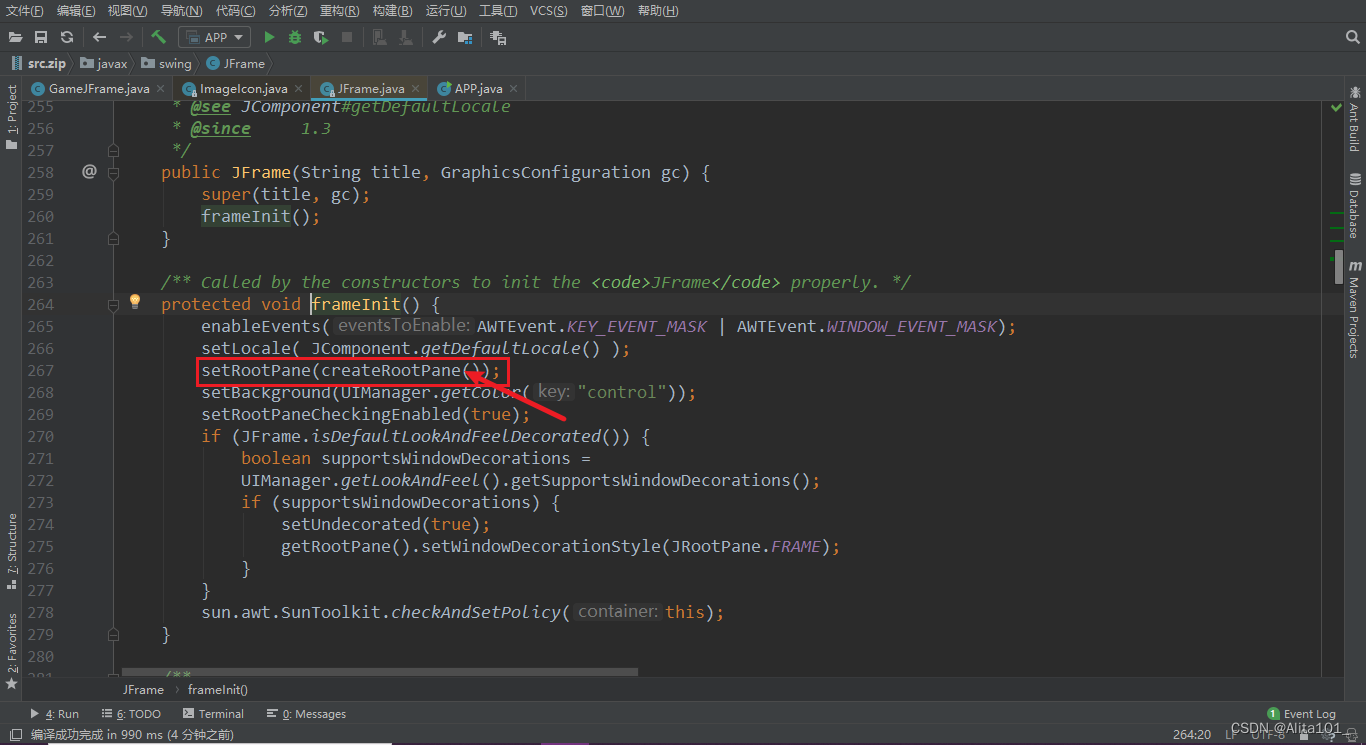Click the Save All disk icon
This screenshot has height=745, width=1366.
pyautogui.click(x=41, y=37)
